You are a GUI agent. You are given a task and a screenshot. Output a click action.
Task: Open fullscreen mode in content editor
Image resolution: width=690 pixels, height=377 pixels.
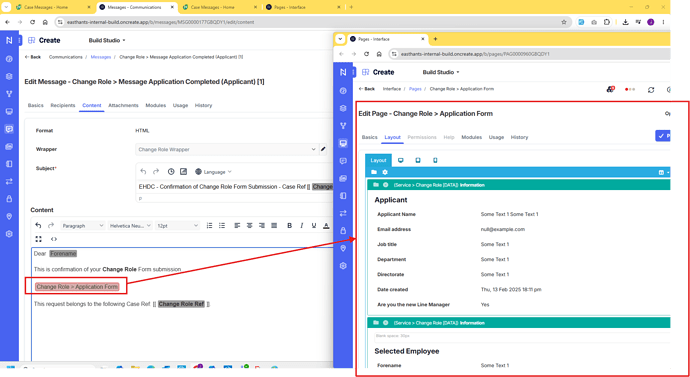39,239
